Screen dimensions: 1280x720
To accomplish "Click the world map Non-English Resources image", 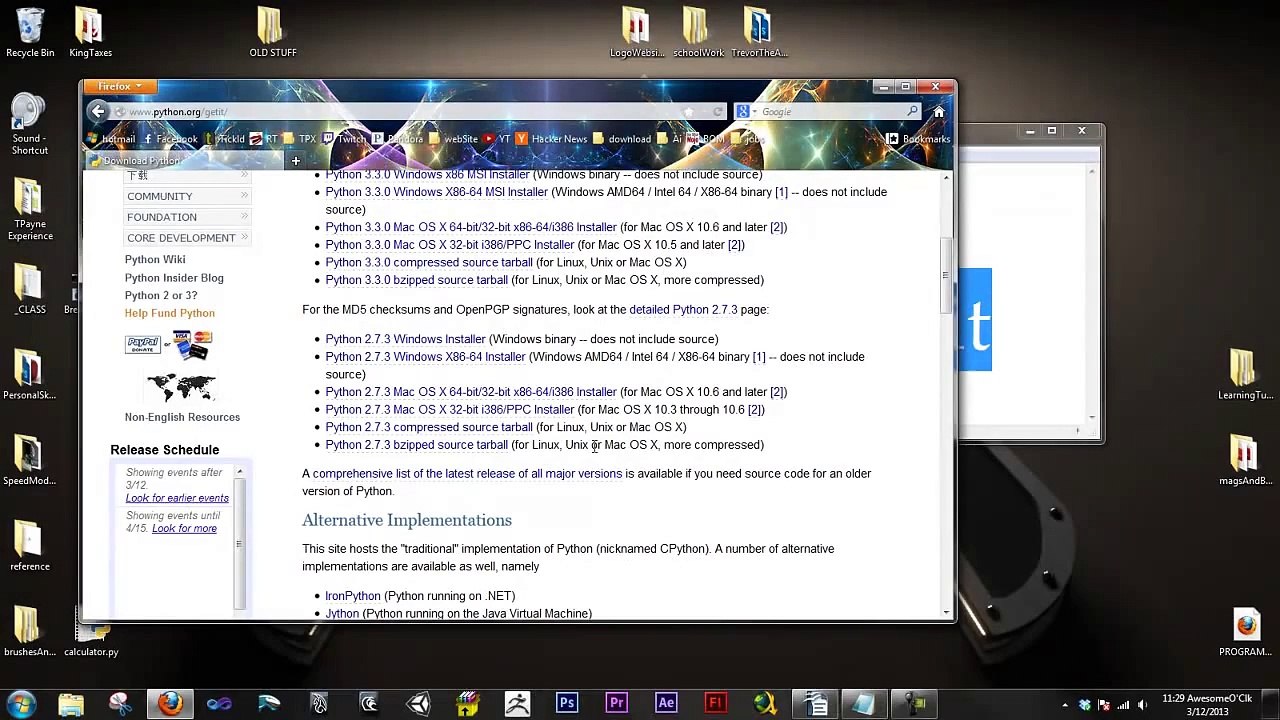I will [x=181, y=386].
